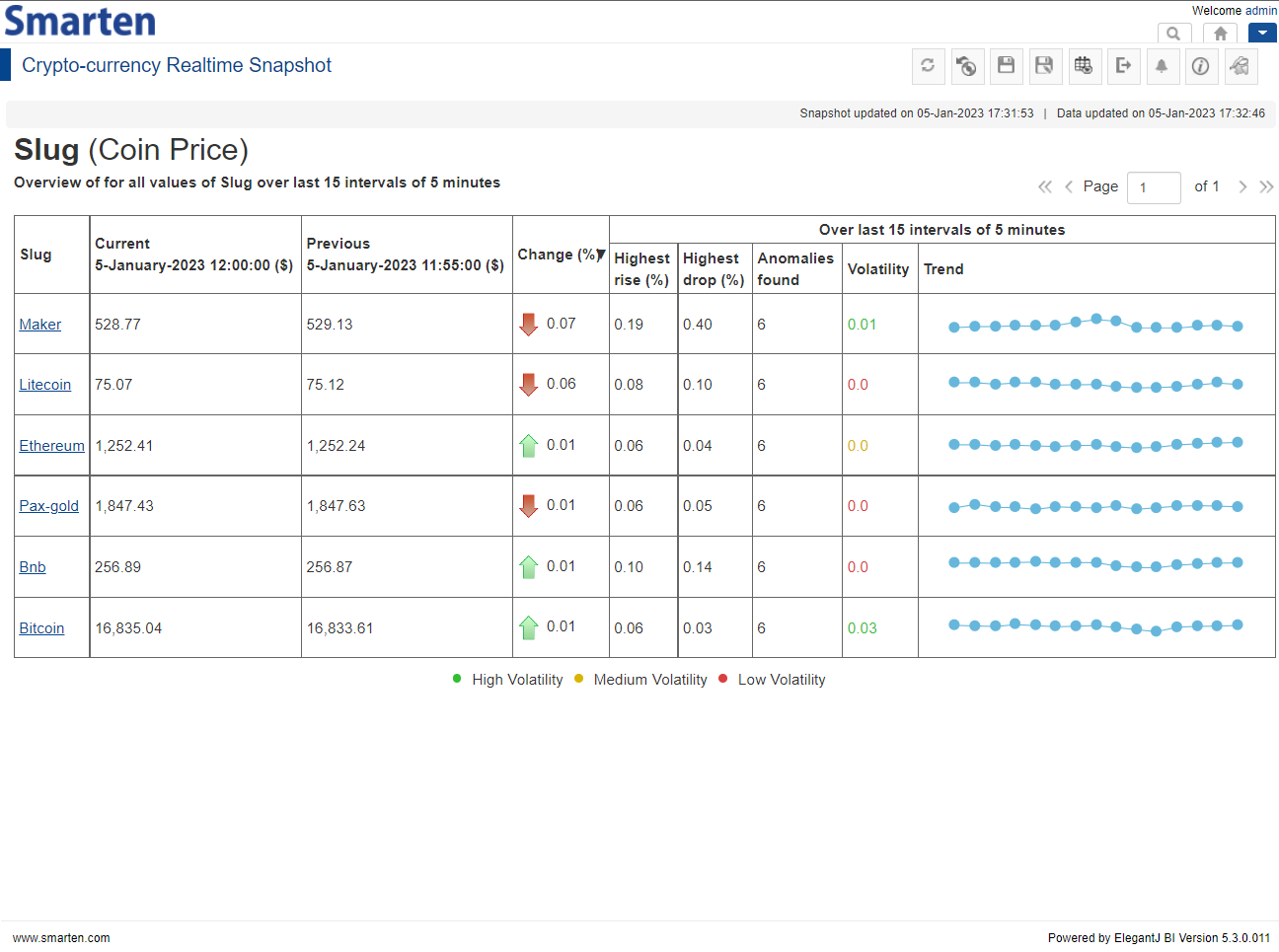Go to the next page arrow

tap(1242, 186)
